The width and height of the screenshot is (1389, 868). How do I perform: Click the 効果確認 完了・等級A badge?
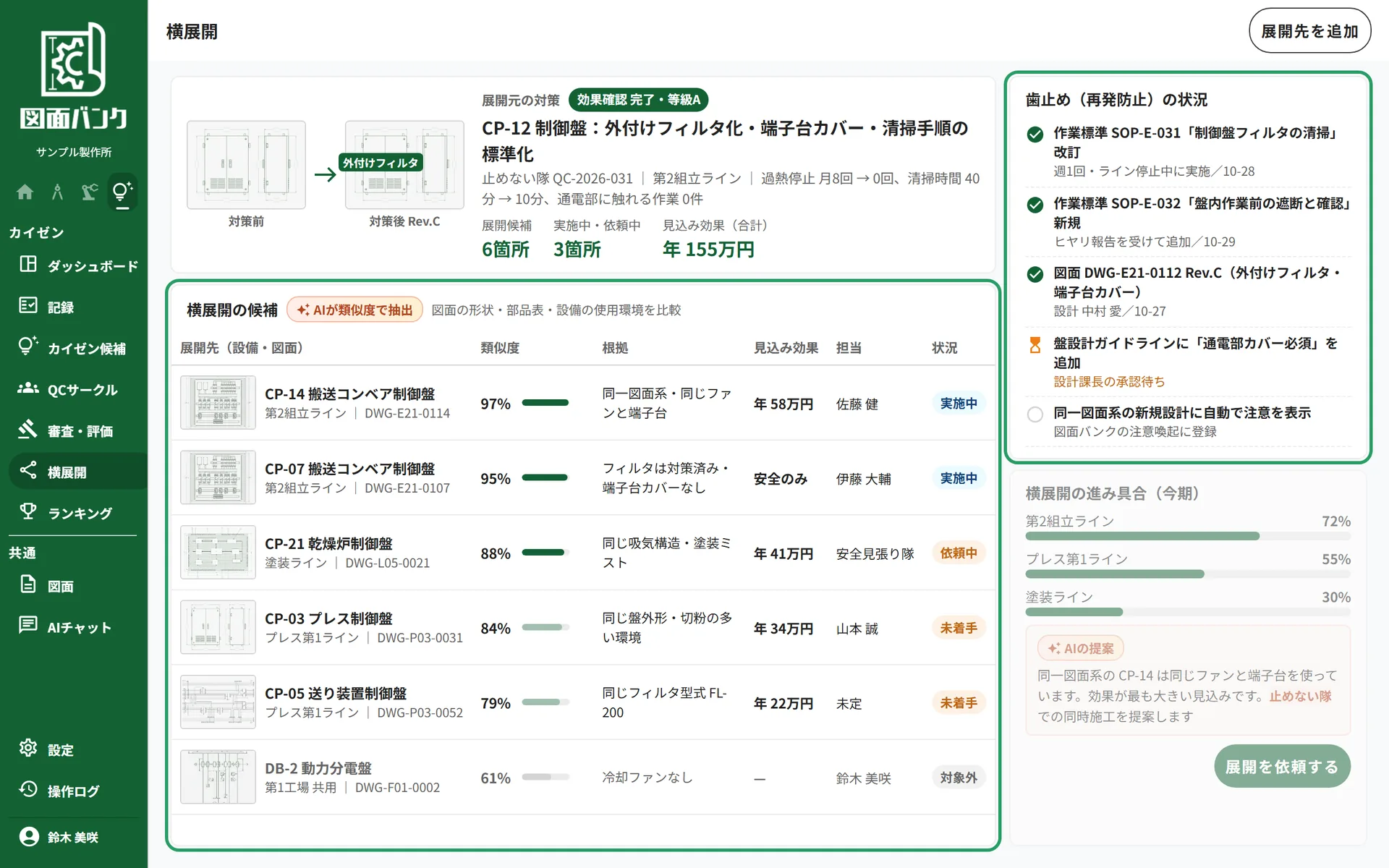coord(639,100)
